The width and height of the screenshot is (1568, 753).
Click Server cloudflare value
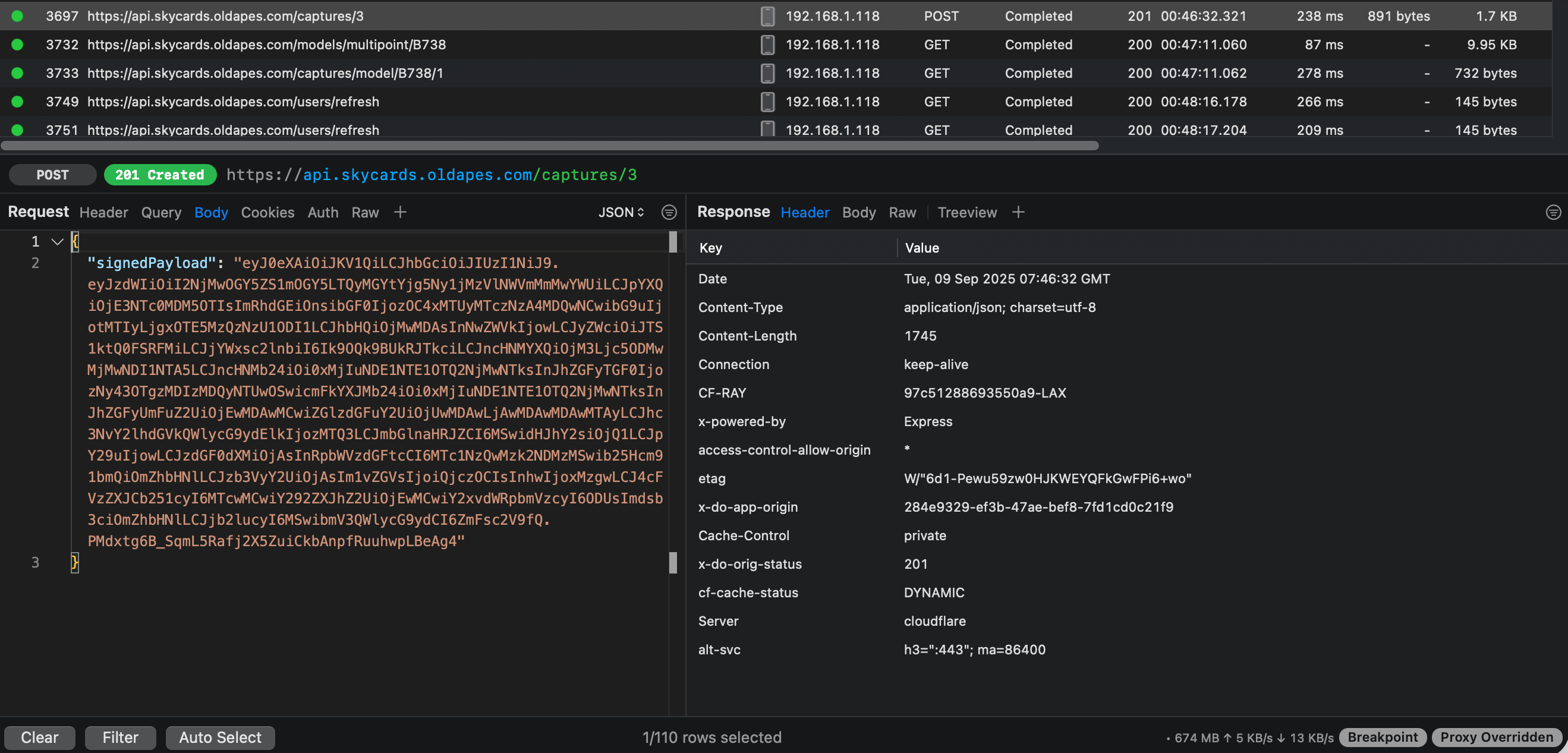tap(934, 622)
